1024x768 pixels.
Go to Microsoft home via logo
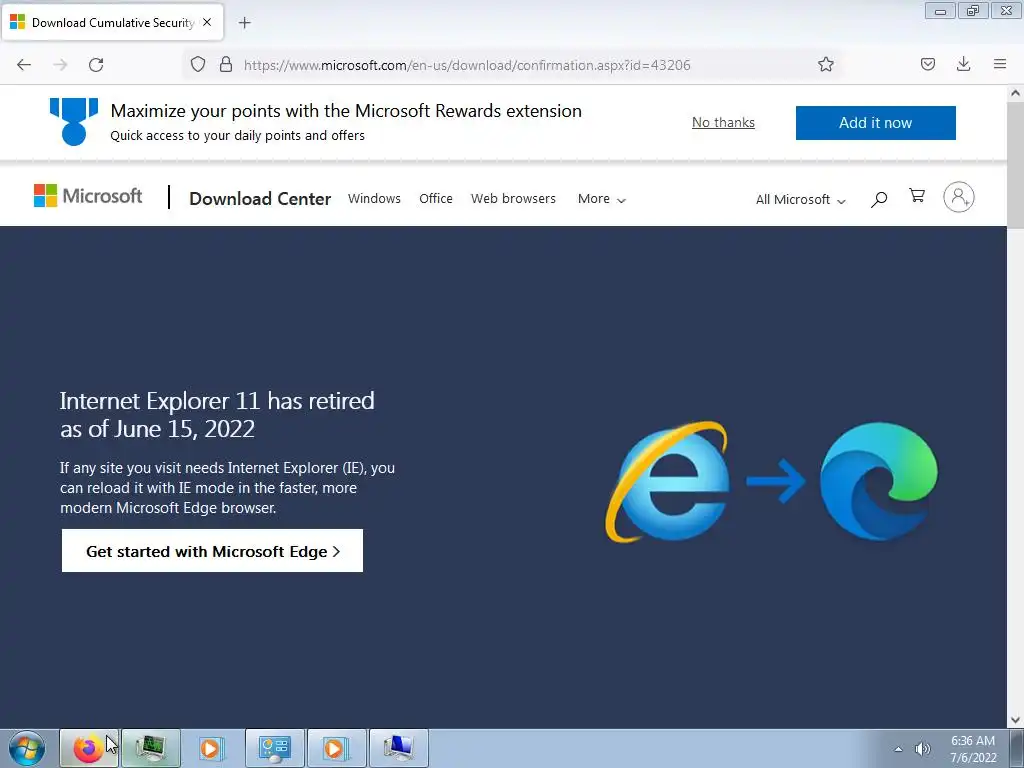(x=88, y=196)
